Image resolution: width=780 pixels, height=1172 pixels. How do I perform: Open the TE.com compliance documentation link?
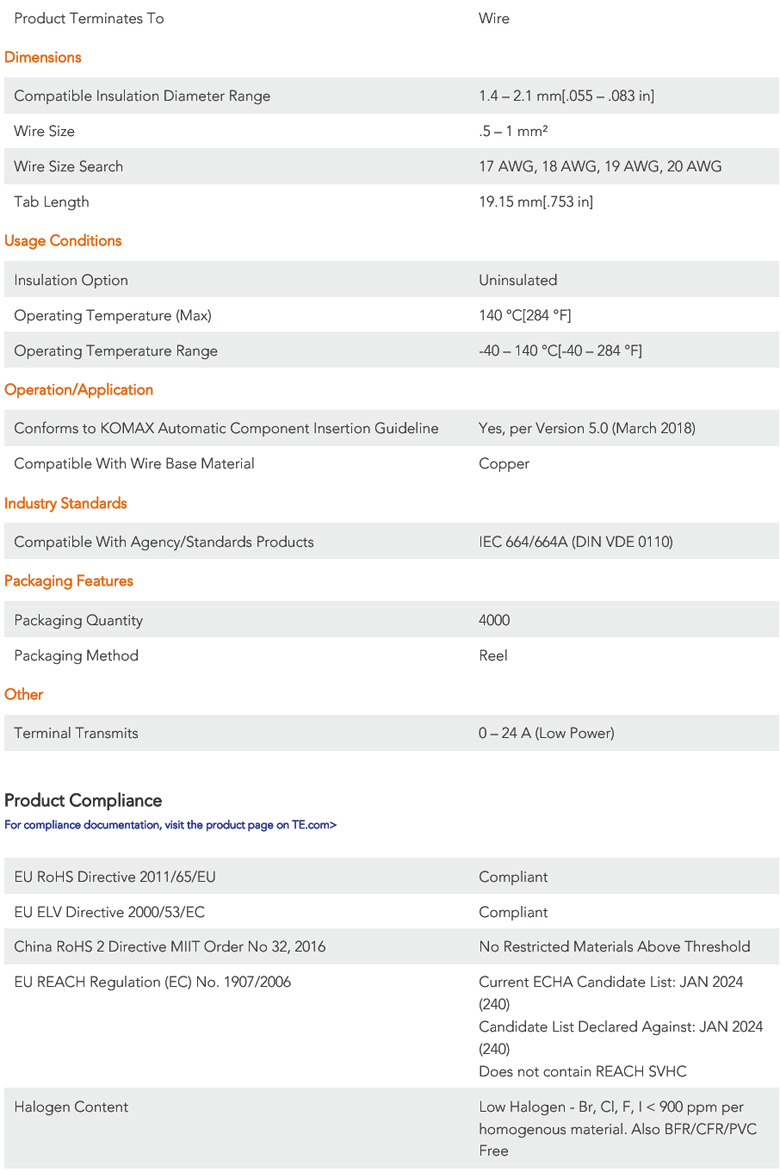tap(170, 825)
